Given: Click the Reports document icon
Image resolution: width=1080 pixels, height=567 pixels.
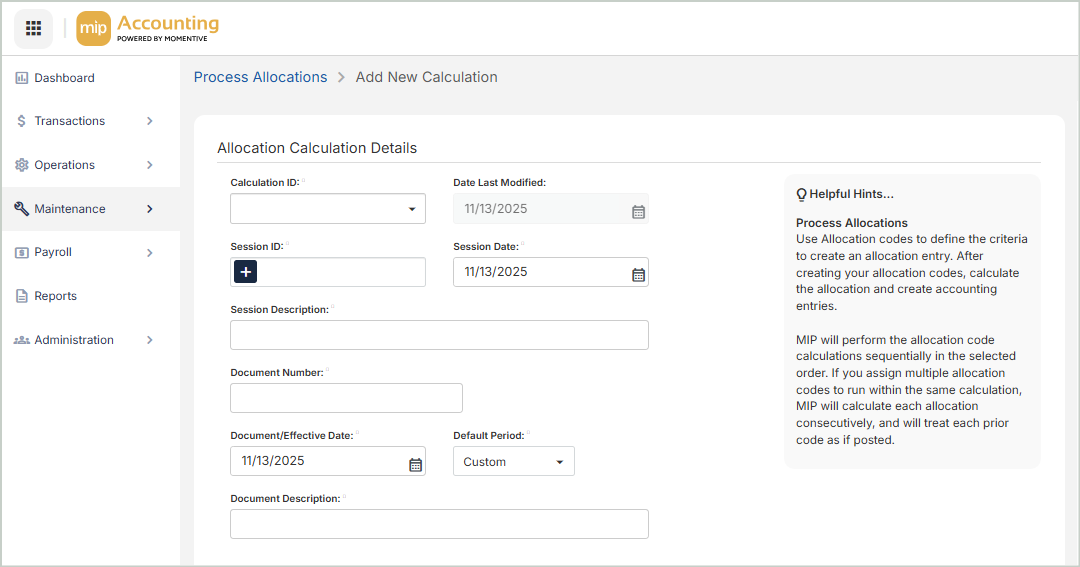Looking at the screenshot, I should click(22, 296).
